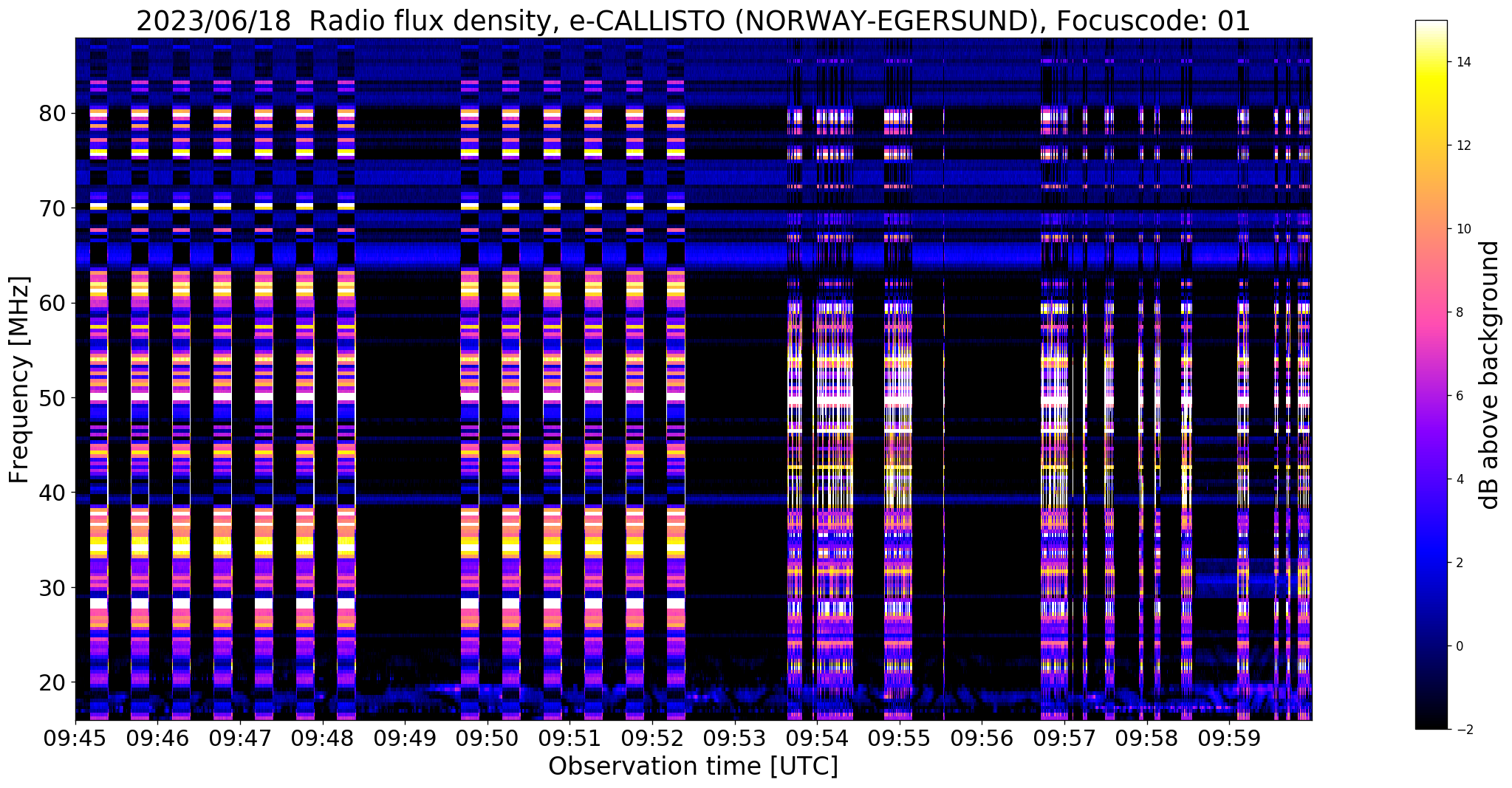Click the 09:51 time tick label
This screenshot has width=1512, height=788.
570,739
